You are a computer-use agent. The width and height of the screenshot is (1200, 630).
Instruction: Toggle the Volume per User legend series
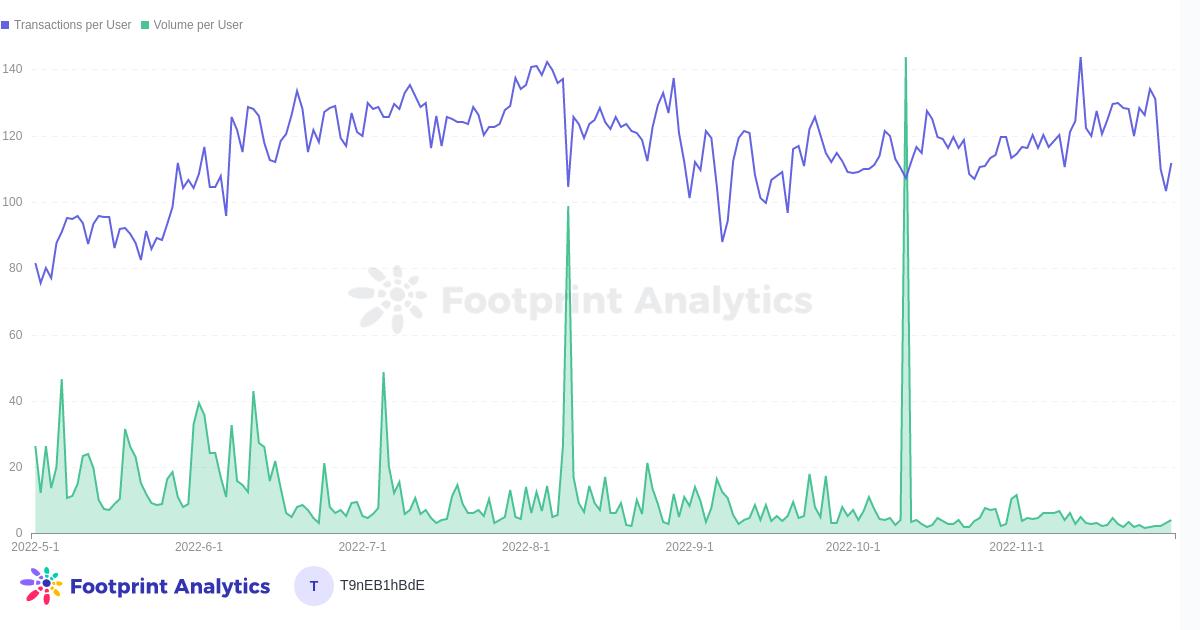tap(198, 25)
